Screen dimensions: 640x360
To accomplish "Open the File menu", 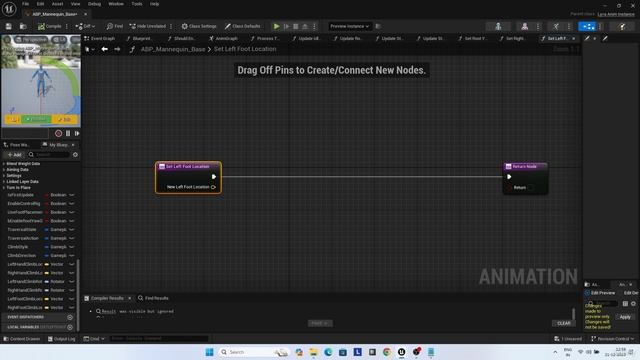I will click(x=26, y=4).
